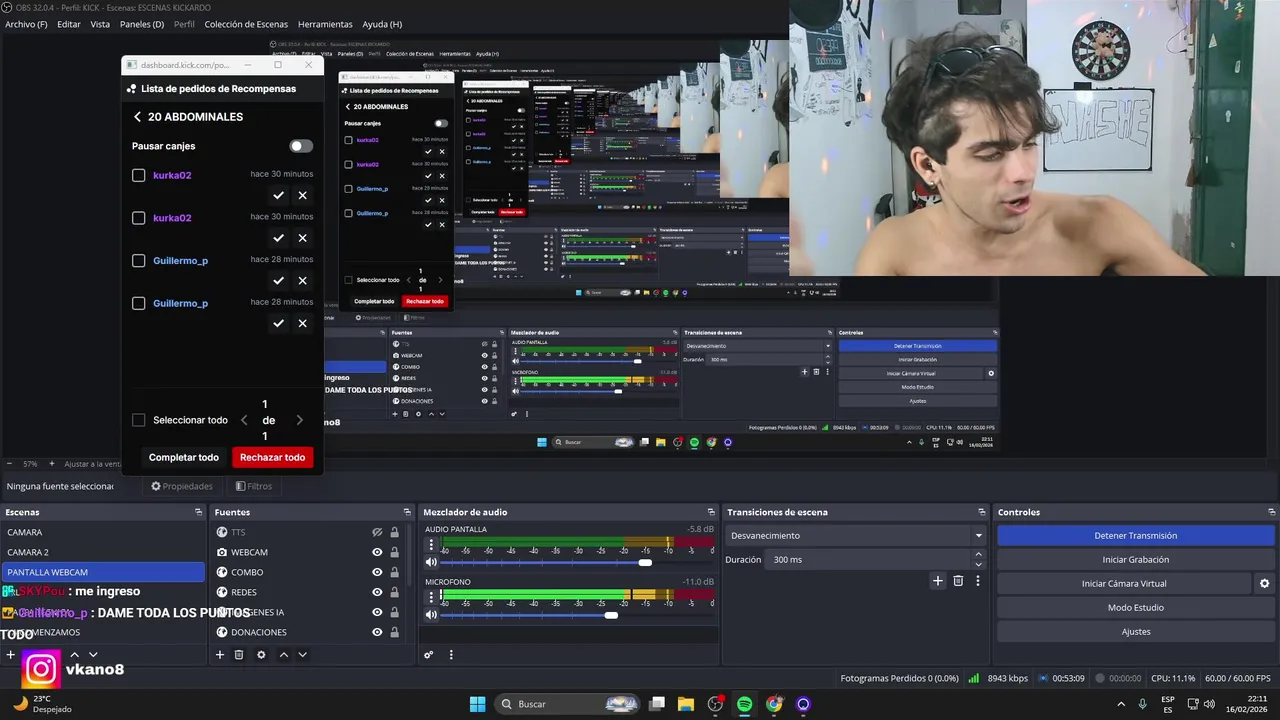Viewport: 1280px width, 720px height.
Task: Open AUDIO PANTALLA three-dot options menu
Action: coord(431,545)
